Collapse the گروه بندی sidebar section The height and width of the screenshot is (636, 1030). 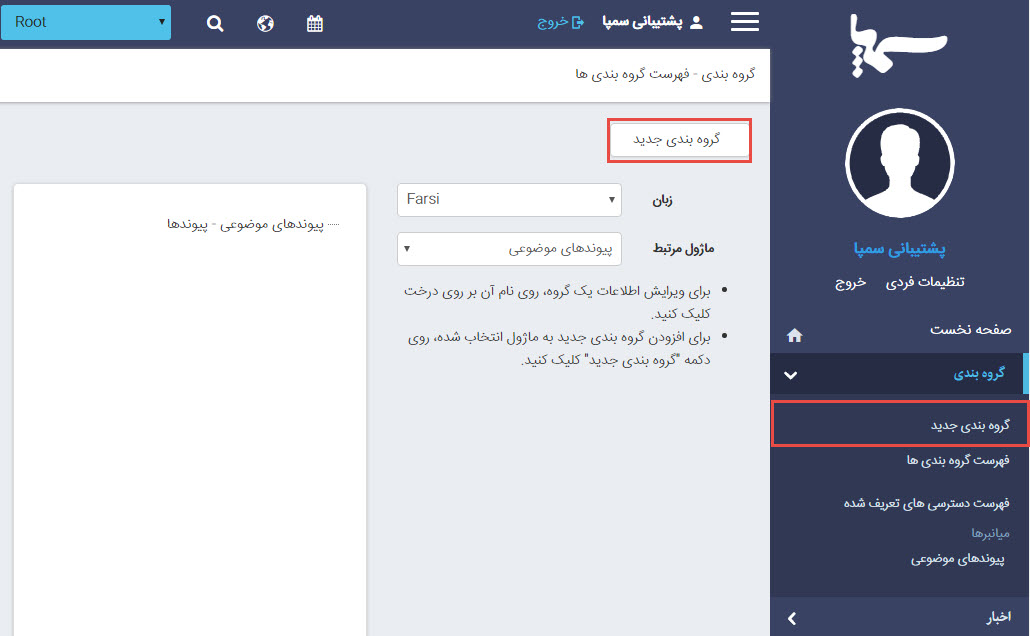[x=791, y=375]
